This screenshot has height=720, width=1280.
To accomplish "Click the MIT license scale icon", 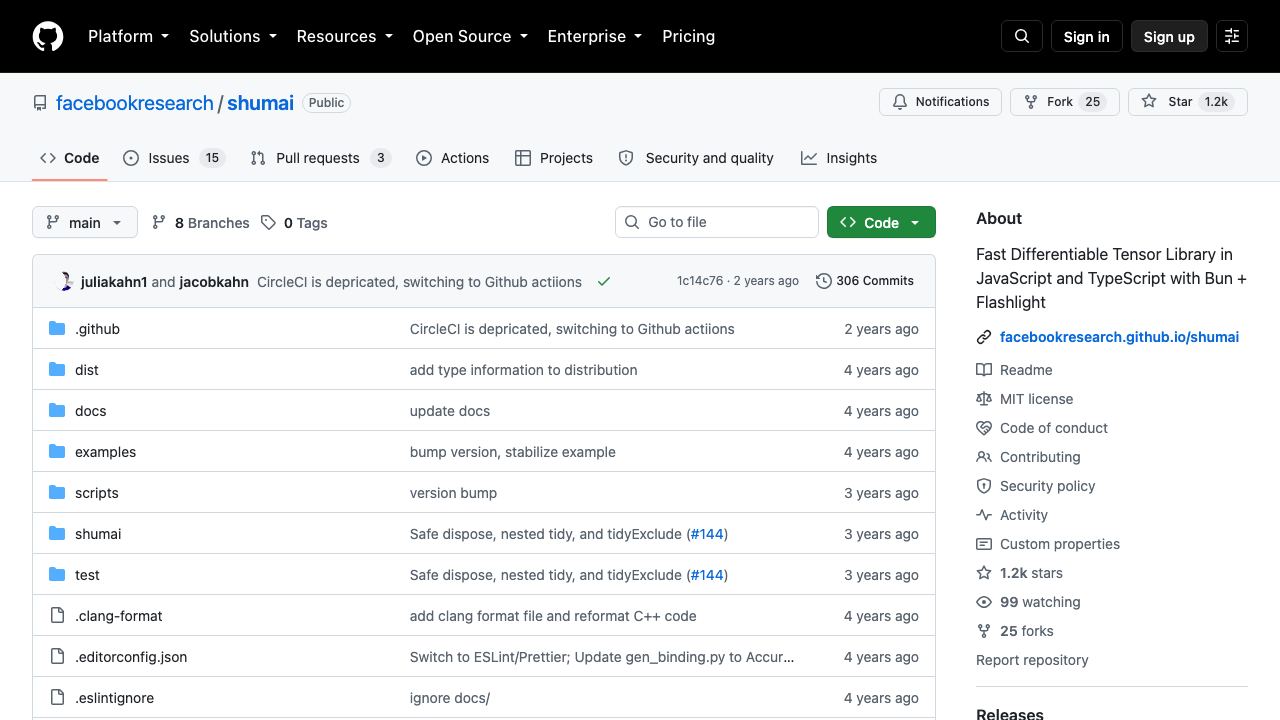I will coord(984,399).
